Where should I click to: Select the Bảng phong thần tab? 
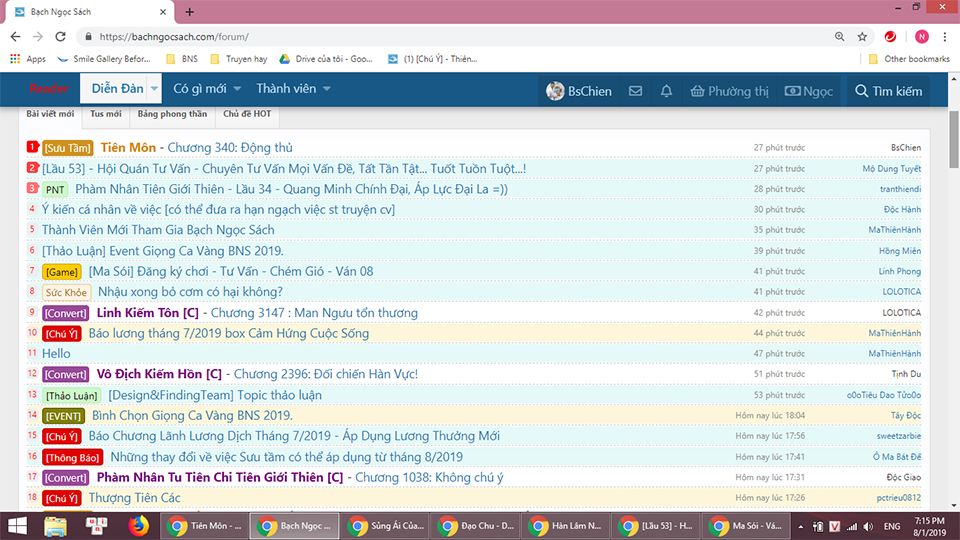click(172, 114)
